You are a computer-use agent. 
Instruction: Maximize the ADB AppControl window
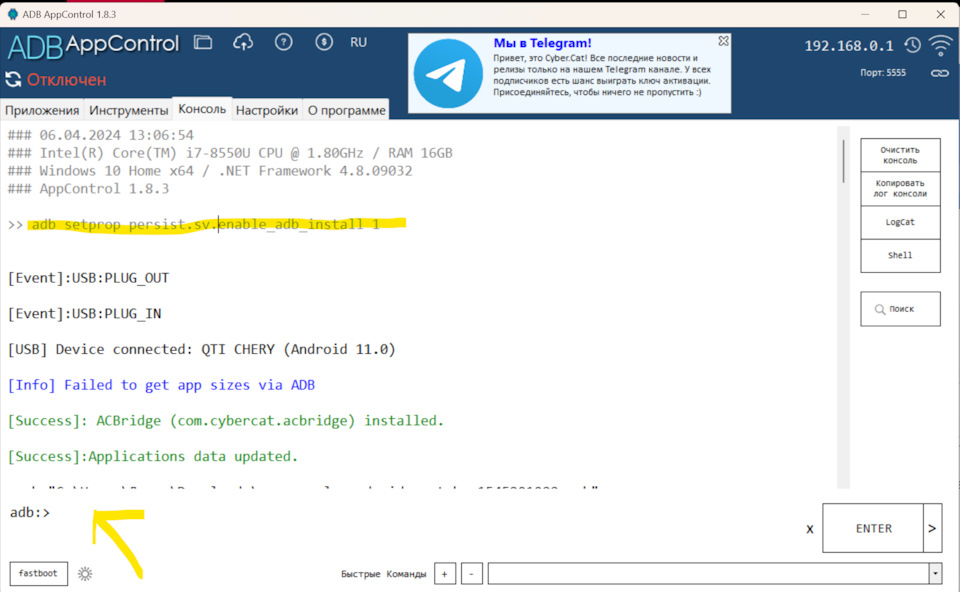click(x=902, y=14)
